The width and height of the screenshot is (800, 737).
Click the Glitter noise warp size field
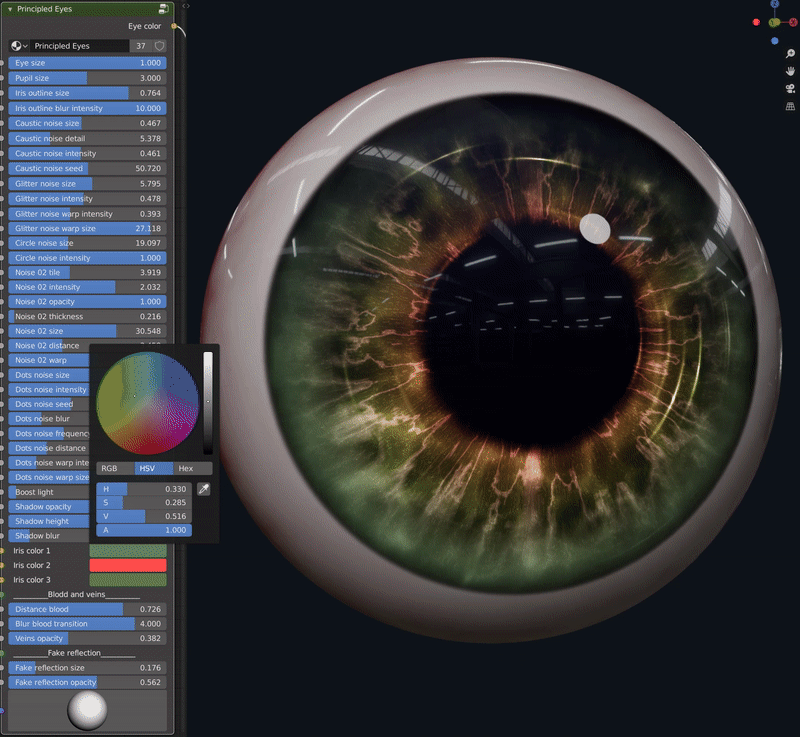click(x=87, y=228)
